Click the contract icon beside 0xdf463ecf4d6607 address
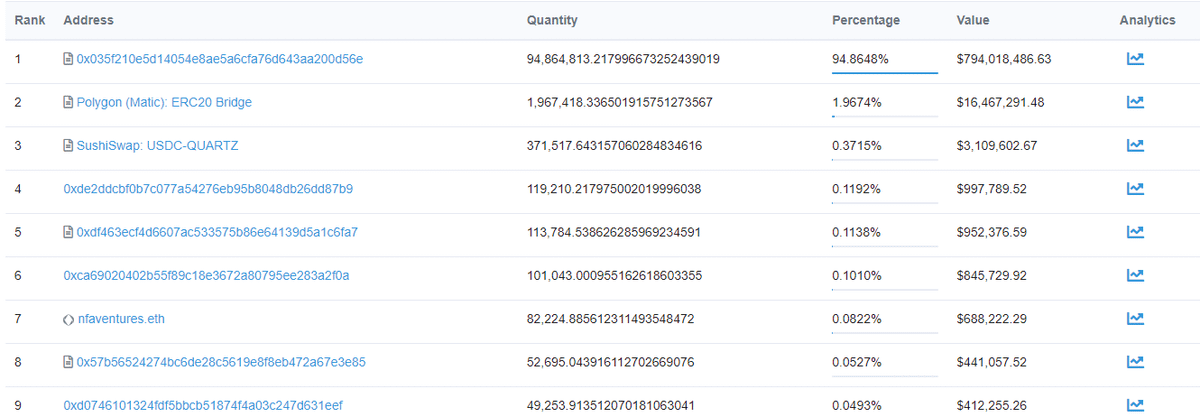This screenshot has height=418, width=1200. [x=68, y=232]
